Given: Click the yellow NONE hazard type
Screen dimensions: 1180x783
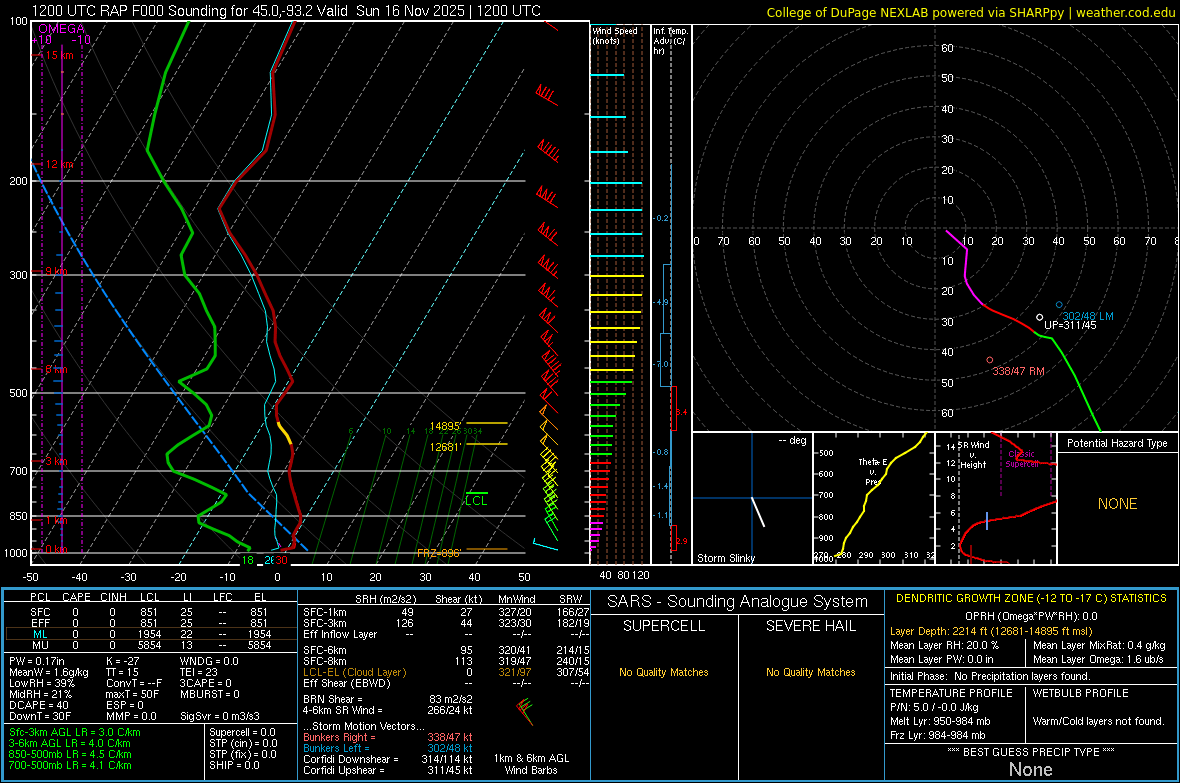Looking at the screenshot, I should pos(1118,504).
